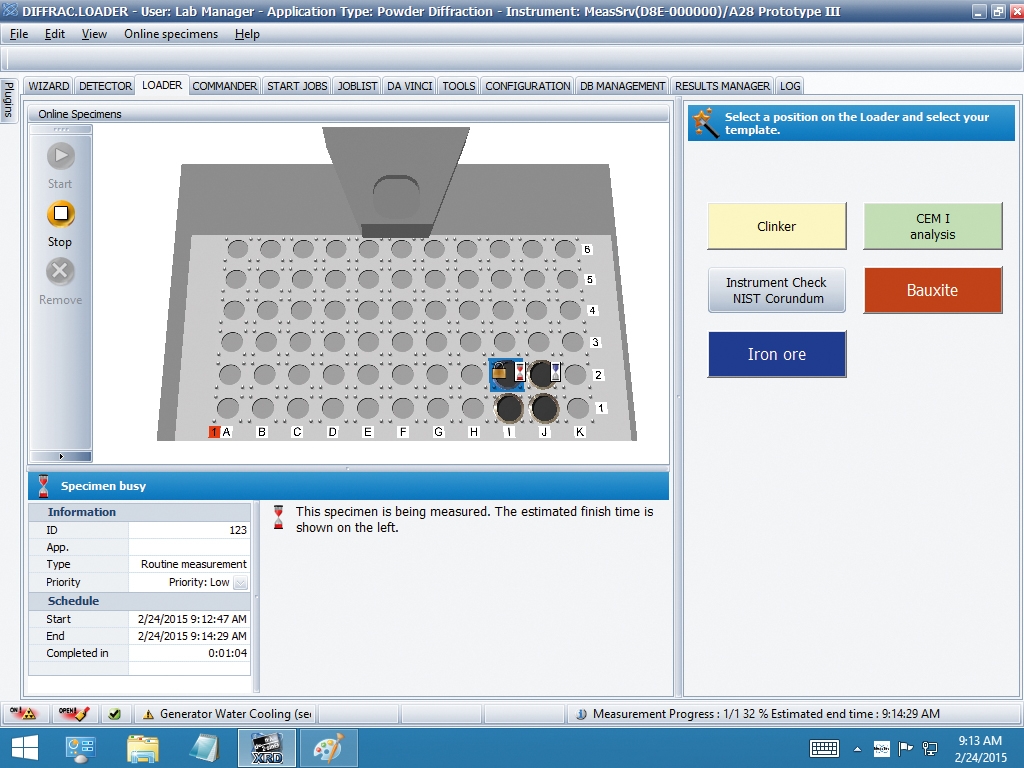This screenshot has height=768, width=1024.
Task: Select the green checkmark status icon
Action: coord(115,713)
